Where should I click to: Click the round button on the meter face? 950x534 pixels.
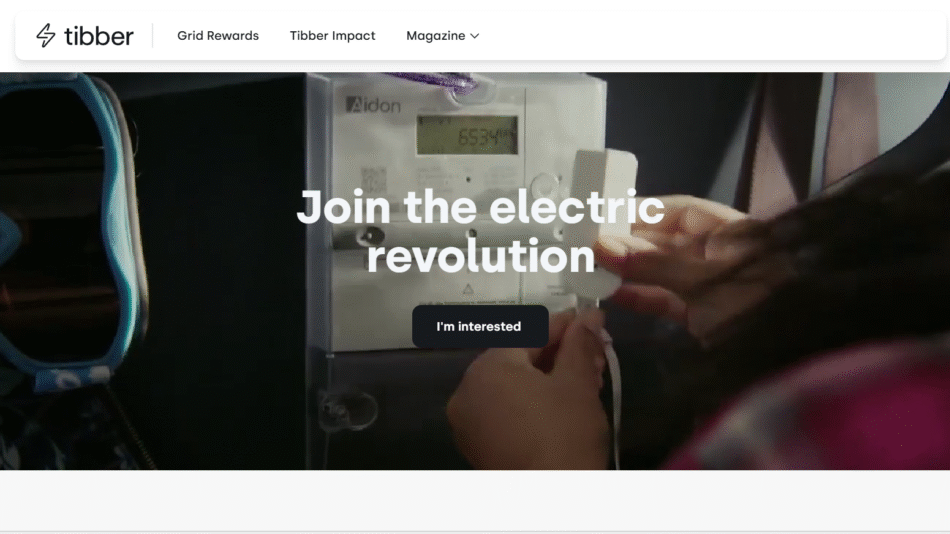pyautogui.click(x=545, y=184)
